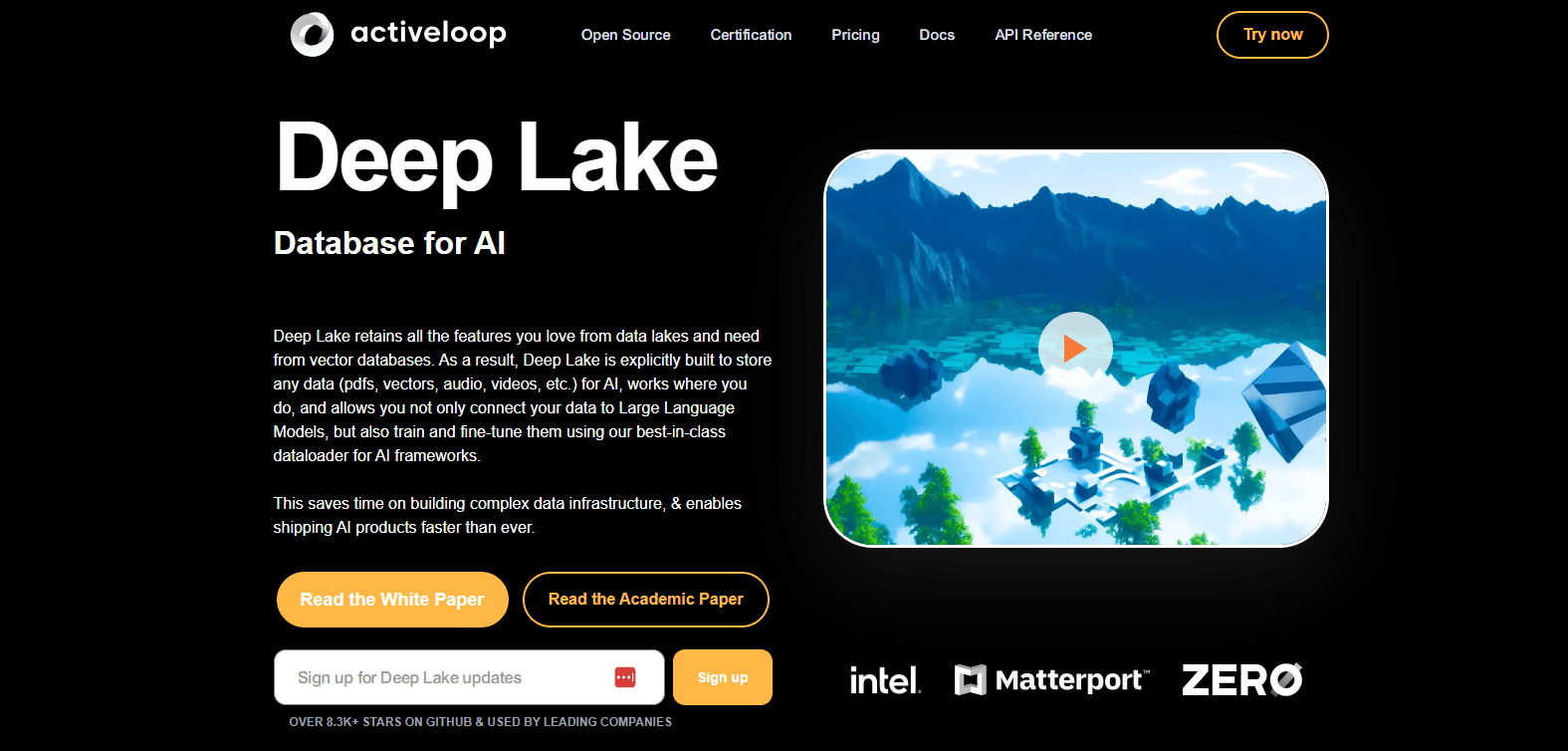Go to the Certification page
This screenshot has width=1568, height=751.
751,35
